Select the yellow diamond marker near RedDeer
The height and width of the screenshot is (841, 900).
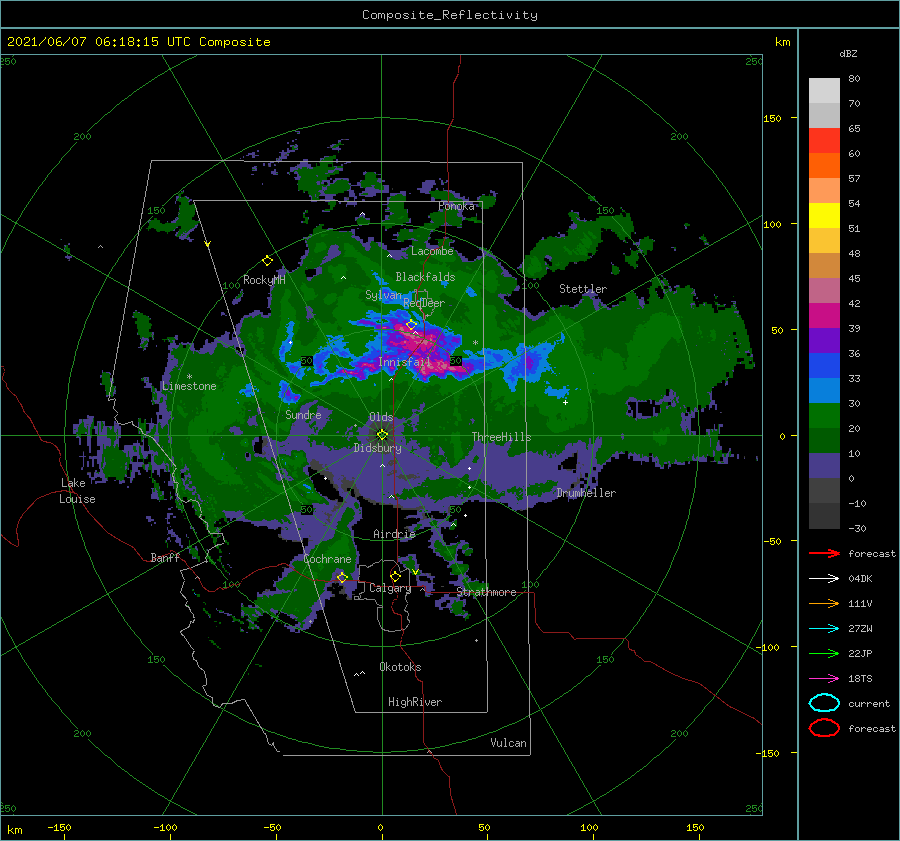click(411, 325)
